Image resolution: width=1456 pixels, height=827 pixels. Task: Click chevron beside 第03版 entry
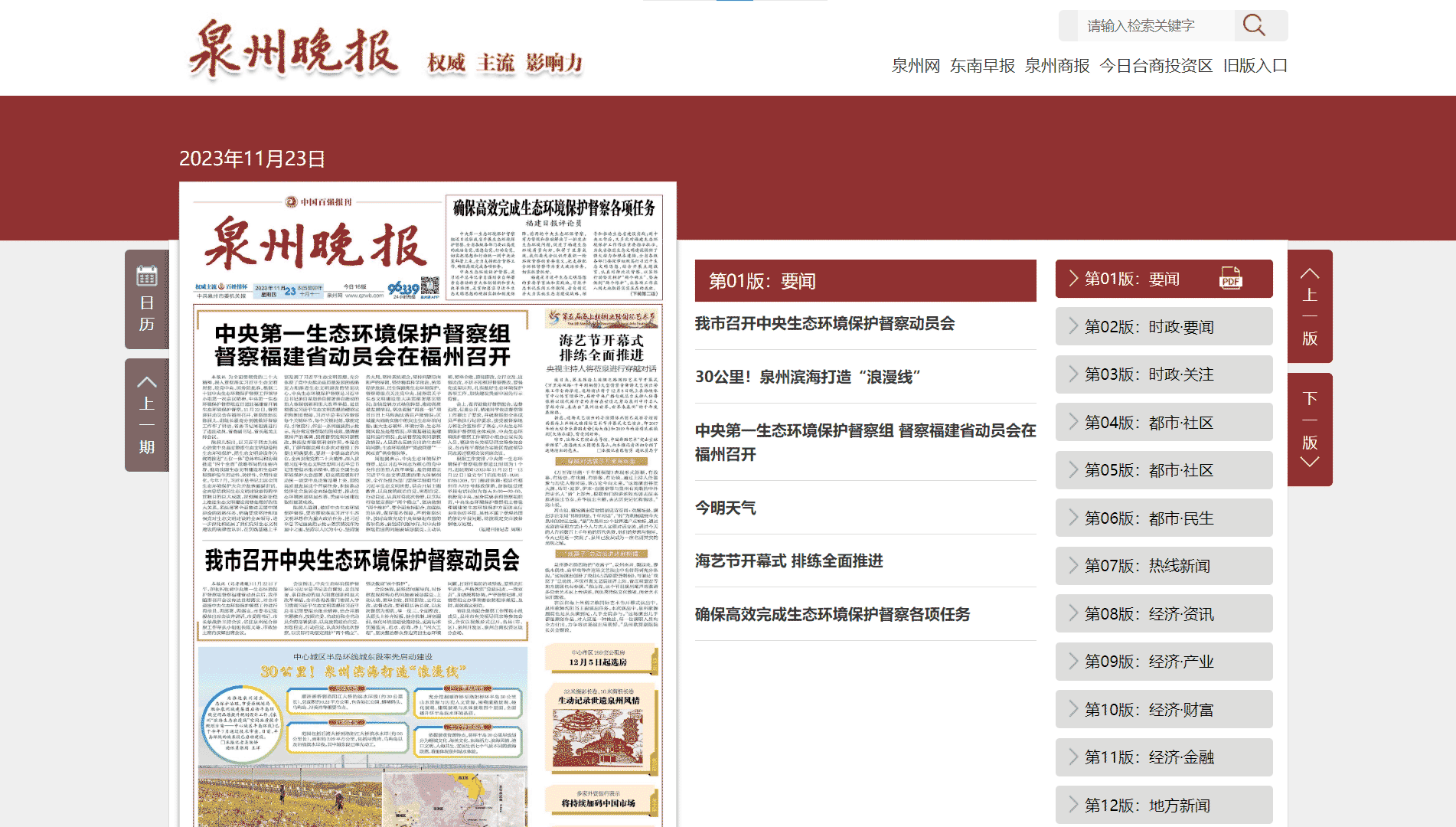click(x=1073, y=374)
